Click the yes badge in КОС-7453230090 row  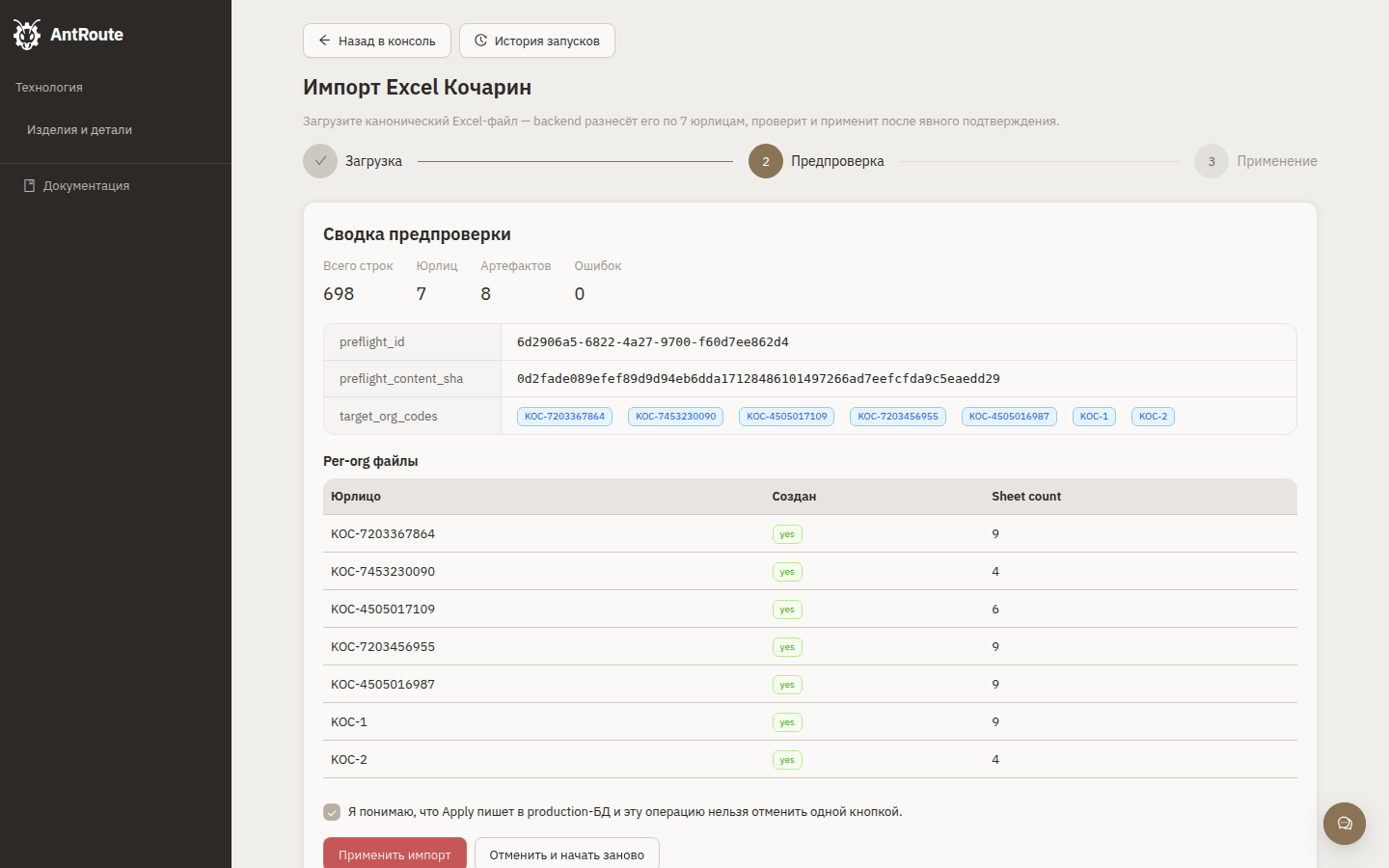787,572
